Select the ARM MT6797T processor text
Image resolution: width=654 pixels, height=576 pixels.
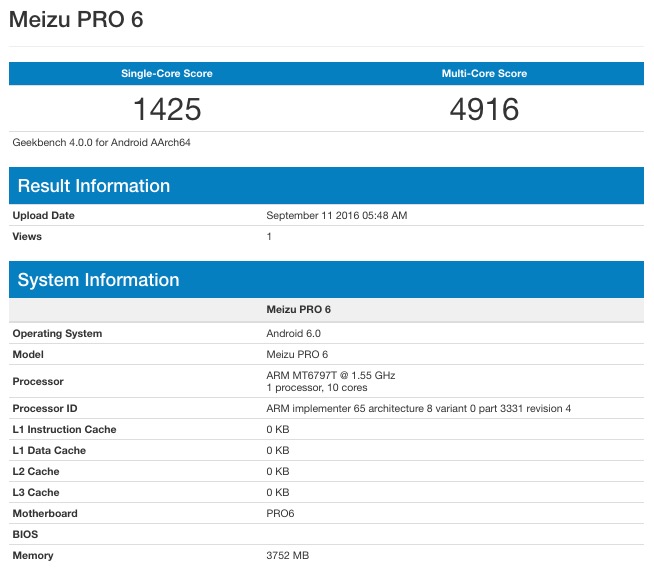pyautogui.click(x=330, y=375)
